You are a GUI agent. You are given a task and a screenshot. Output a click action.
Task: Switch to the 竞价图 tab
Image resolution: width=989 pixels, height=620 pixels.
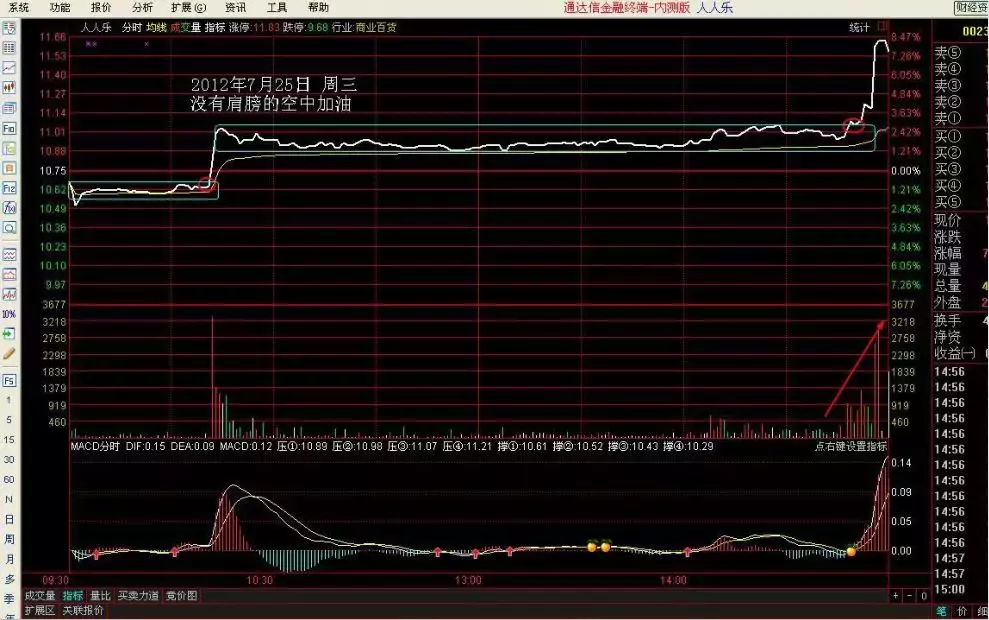182,595
